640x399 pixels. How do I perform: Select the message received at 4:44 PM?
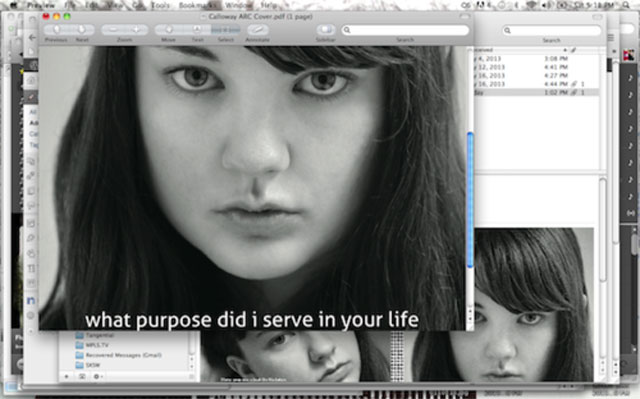tap(535, 84)
